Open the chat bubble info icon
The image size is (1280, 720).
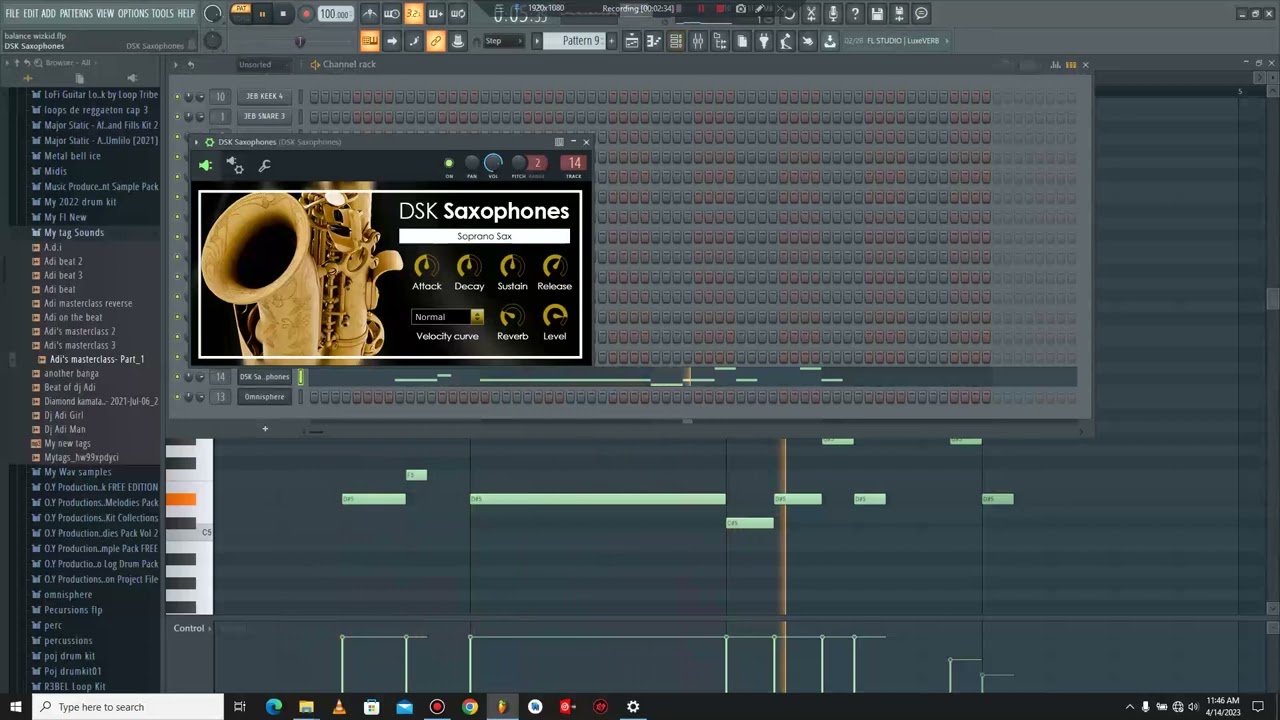coord(921,14)
